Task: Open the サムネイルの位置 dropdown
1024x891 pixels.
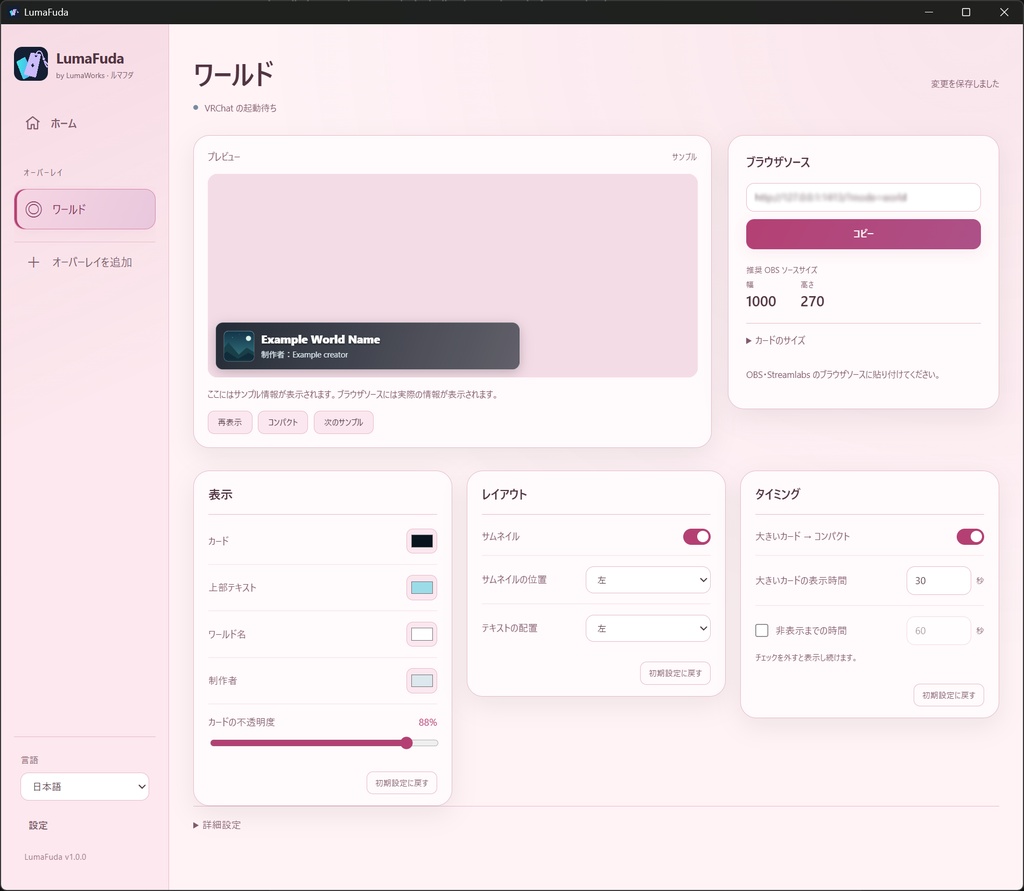Action: pos(648,580)
